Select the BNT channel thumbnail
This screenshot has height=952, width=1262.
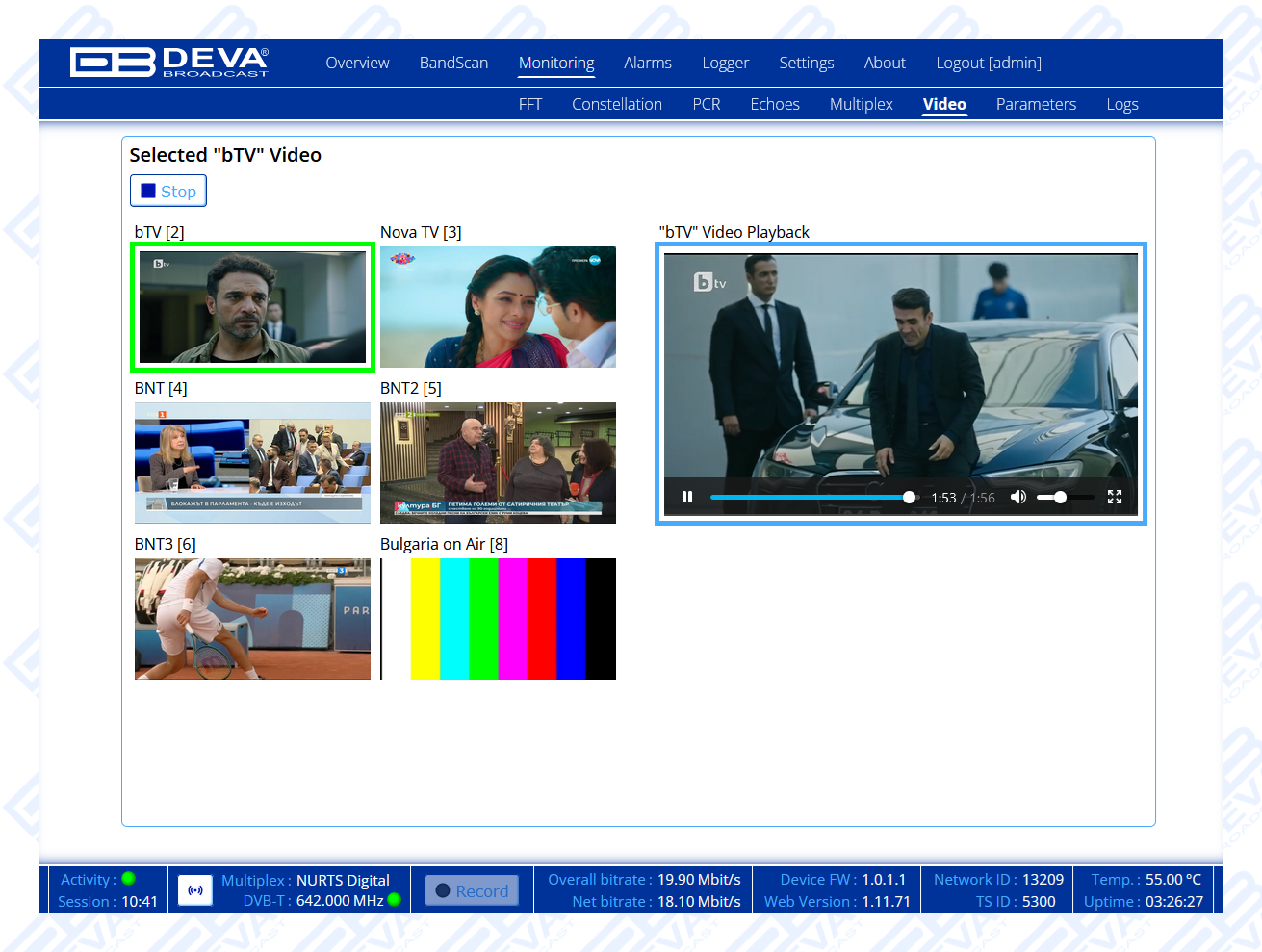point(252,463)
